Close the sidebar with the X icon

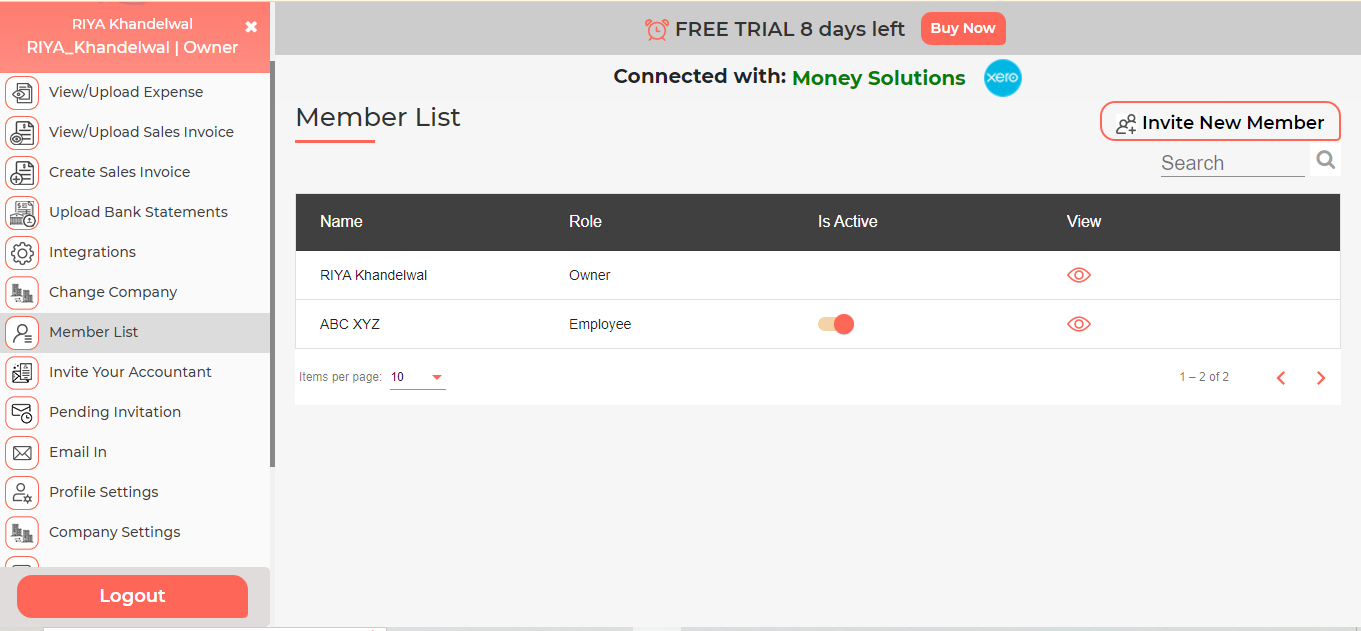pyautogui.click(x=251, y=27)
